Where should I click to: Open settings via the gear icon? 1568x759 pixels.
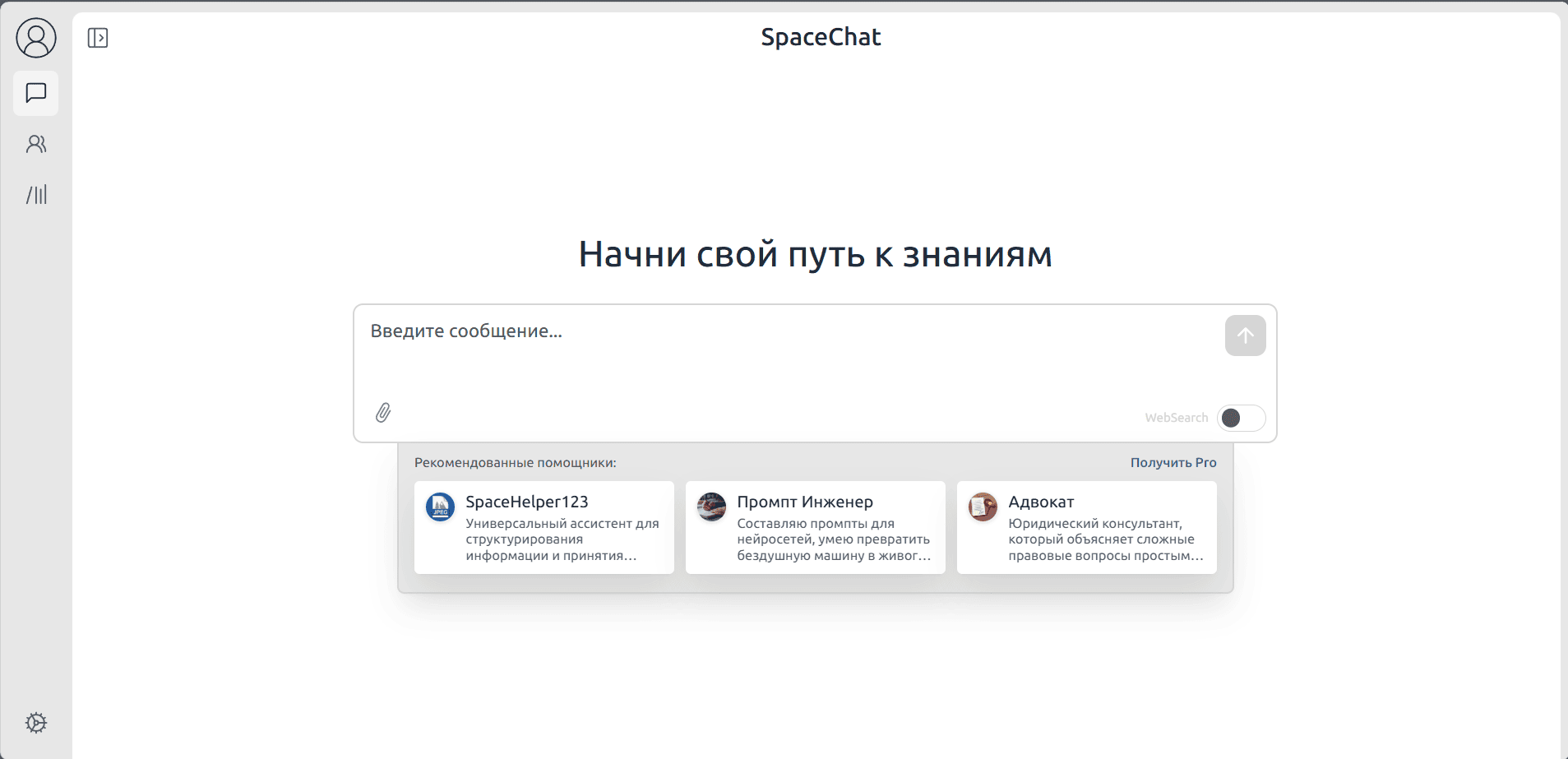tap(35, 722)
